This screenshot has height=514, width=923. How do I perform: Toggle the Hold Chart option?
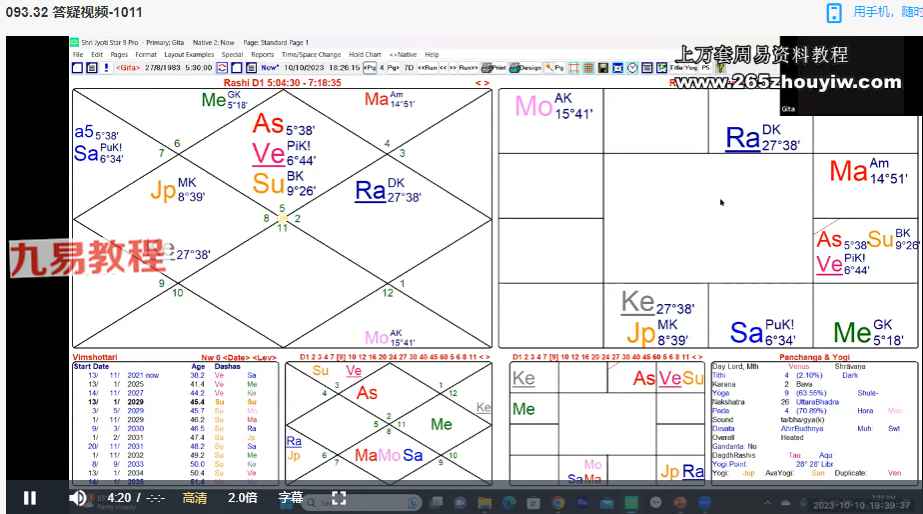[365, 55]
